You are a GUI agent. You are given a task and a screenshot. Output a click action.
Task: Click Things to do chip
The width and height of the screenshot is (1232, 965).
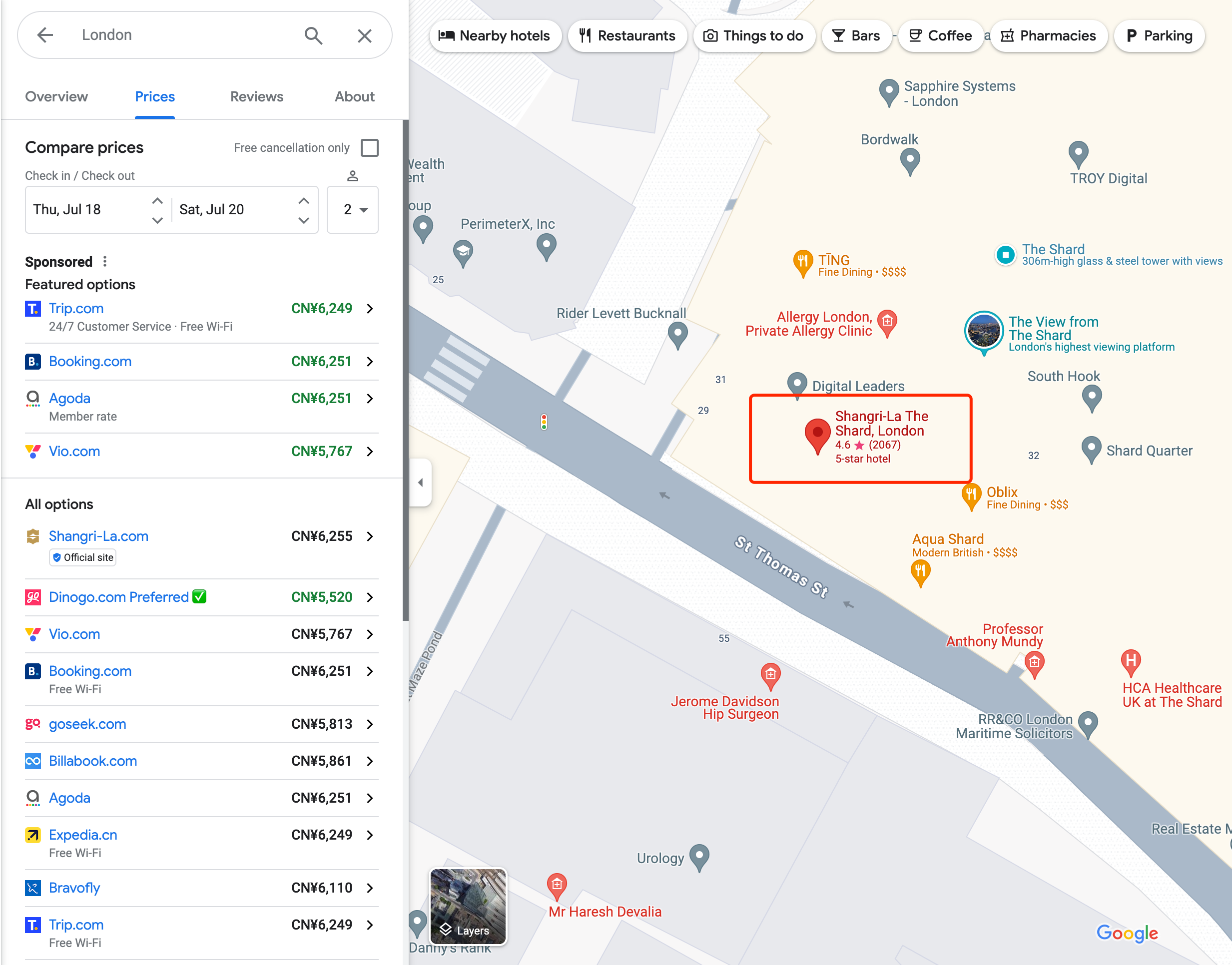coord(754,36)
